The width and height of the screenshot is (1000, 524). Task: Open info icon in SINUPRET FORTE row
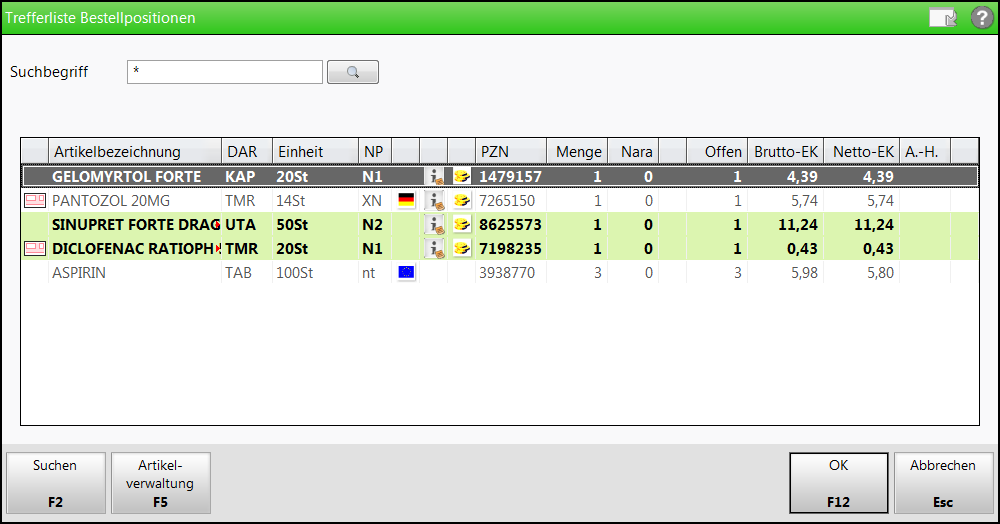point(435,224)
